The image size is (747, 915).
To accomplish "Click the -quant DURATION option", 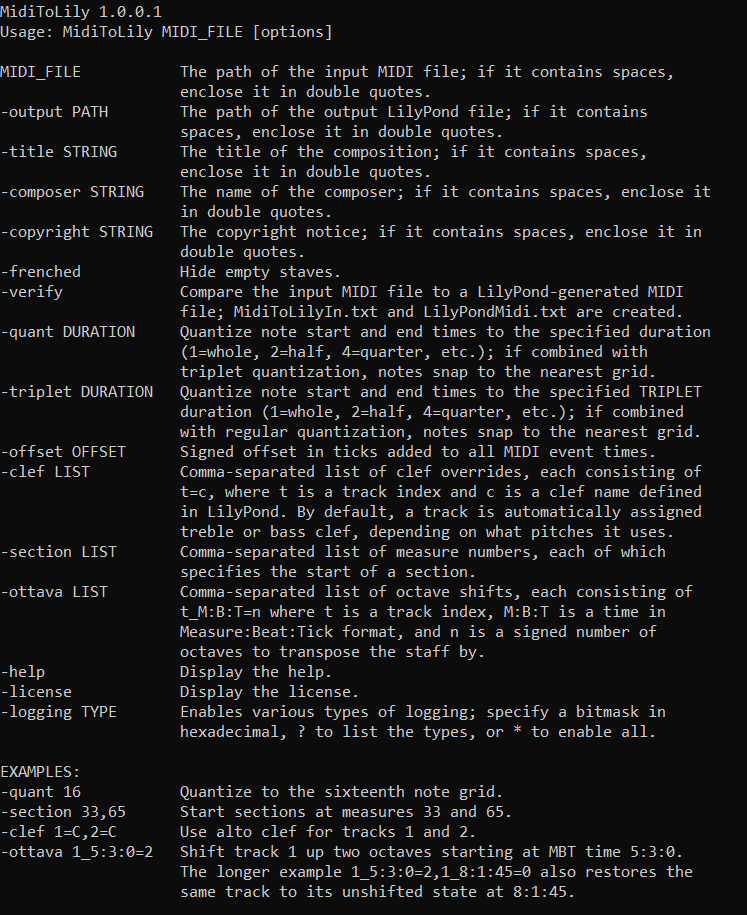I will [68, 331].
